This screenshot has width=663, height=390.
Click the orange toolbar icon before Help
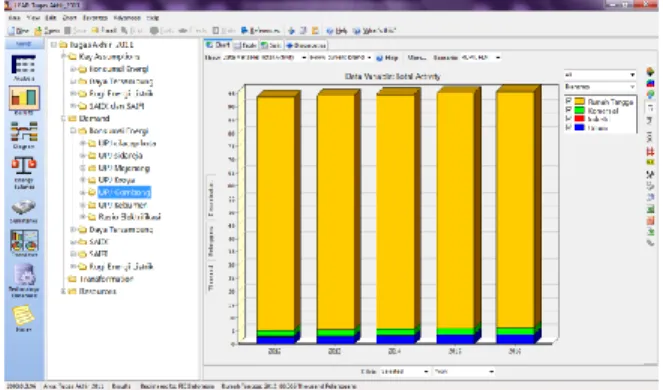pyautogui.click(x=315, y=30)
